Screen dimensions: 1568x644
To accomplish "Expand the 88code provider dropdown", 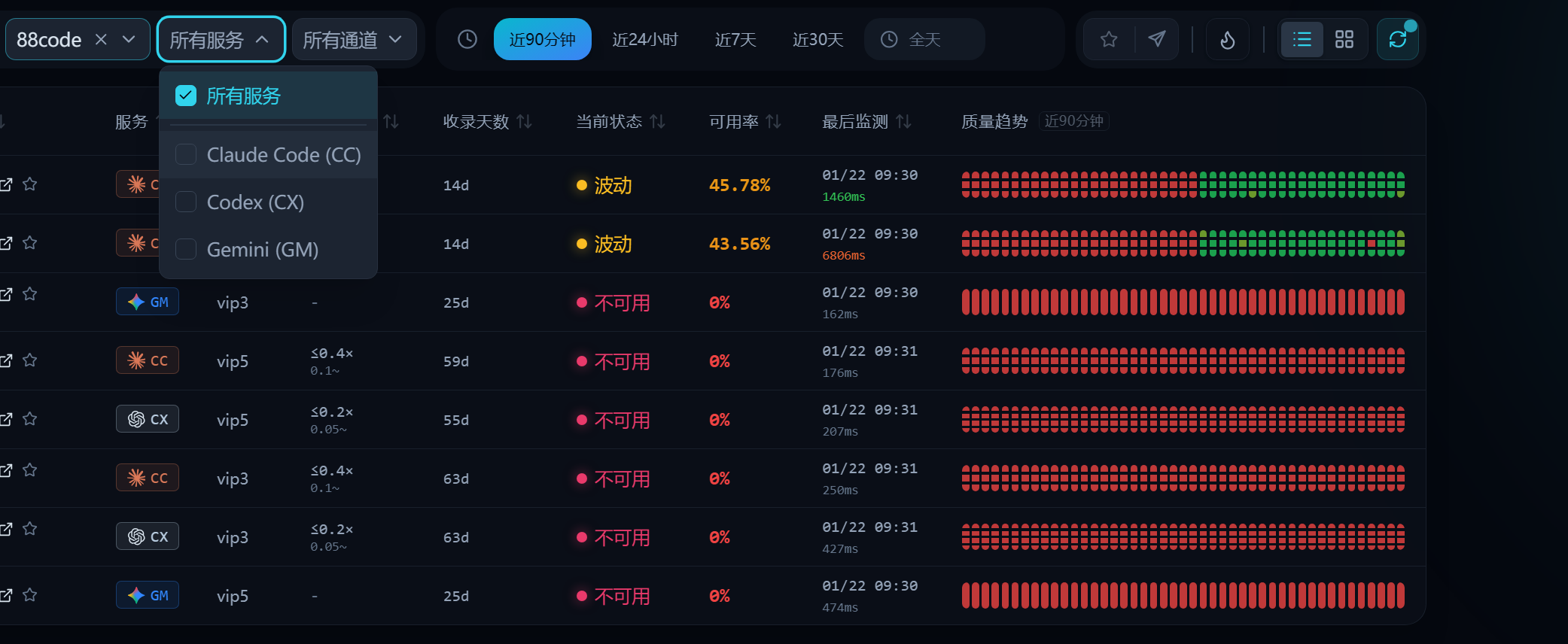I will (x=129, y=39).
